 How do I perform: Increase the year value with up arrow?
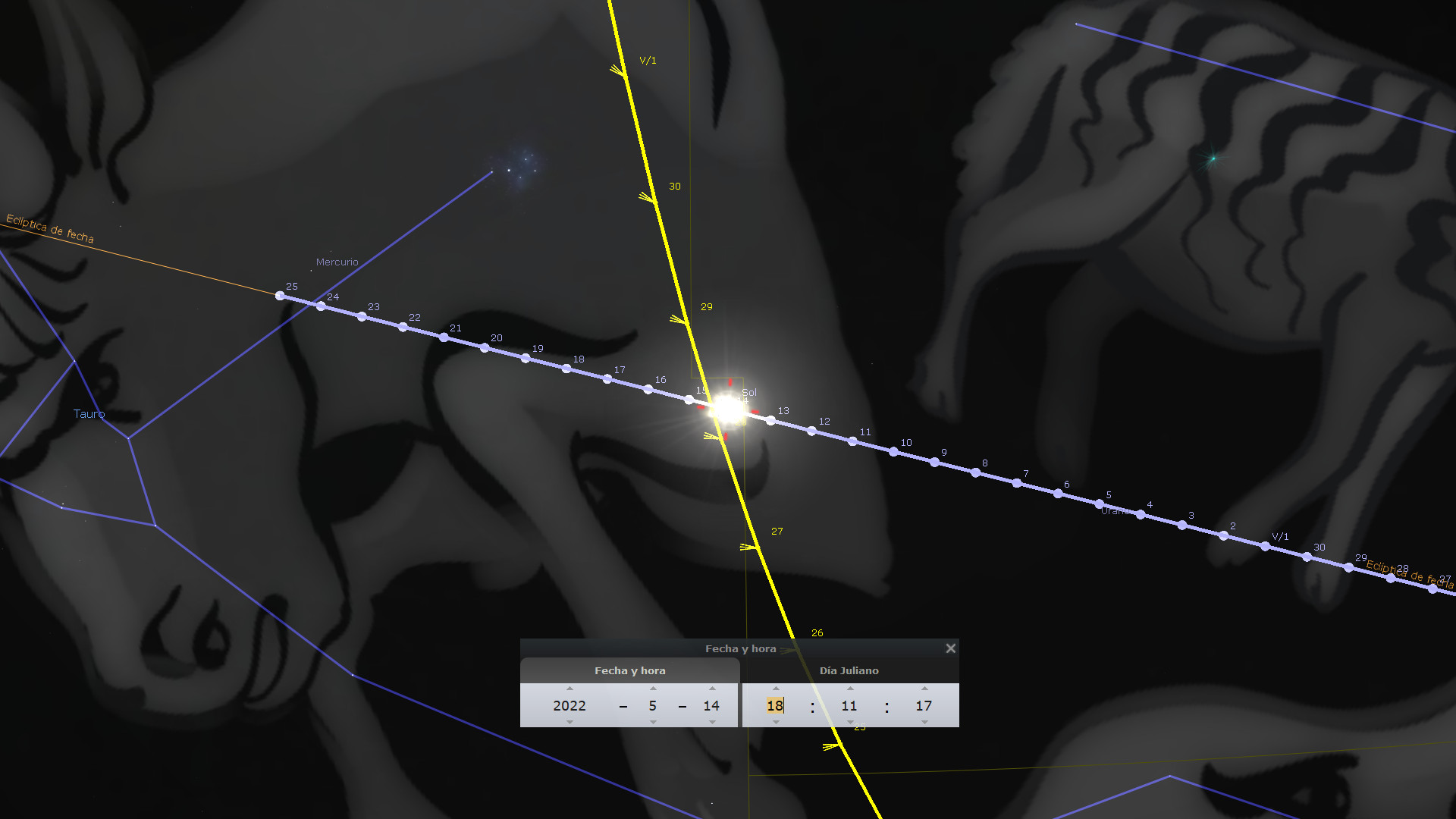point(570,689)
